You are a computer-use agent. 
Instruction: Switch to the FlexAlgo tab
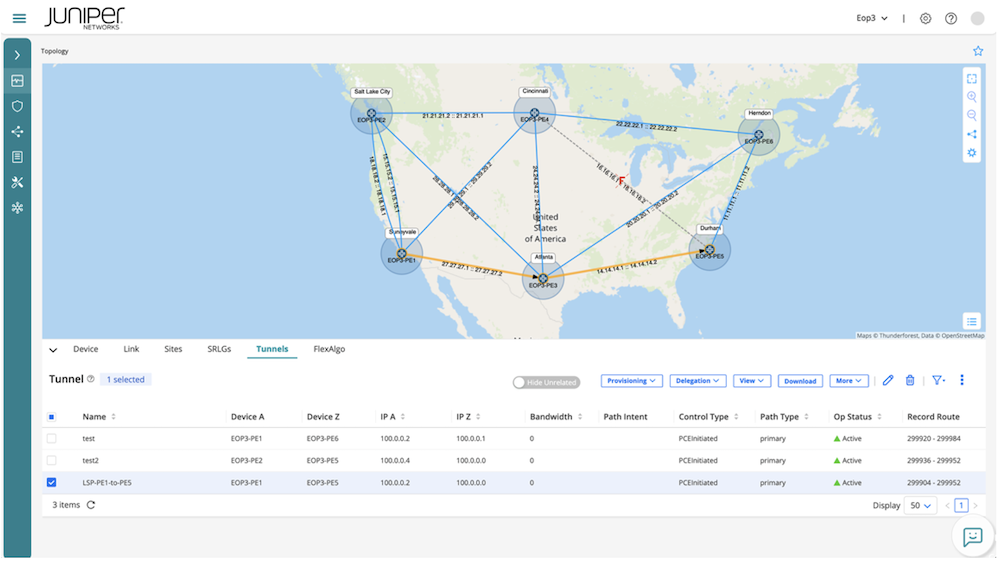pyautogui.click(x=329, y=349)
